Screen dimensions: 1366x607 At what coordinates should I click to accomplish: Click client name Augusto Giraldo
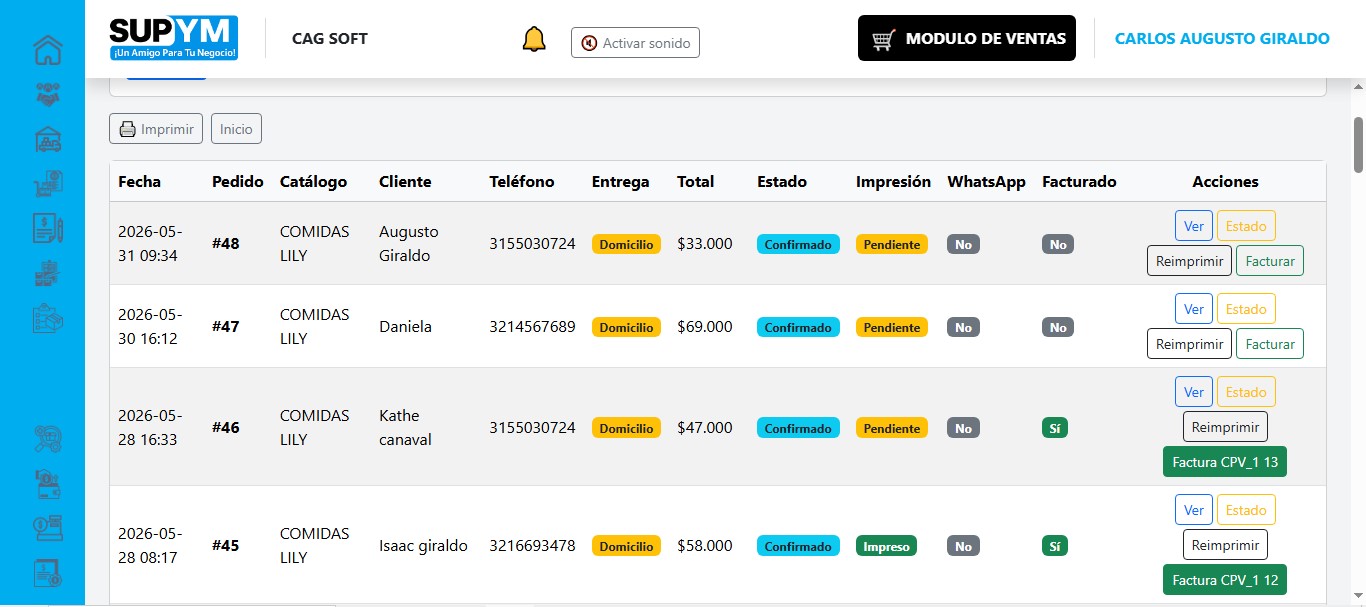[409, 244]
